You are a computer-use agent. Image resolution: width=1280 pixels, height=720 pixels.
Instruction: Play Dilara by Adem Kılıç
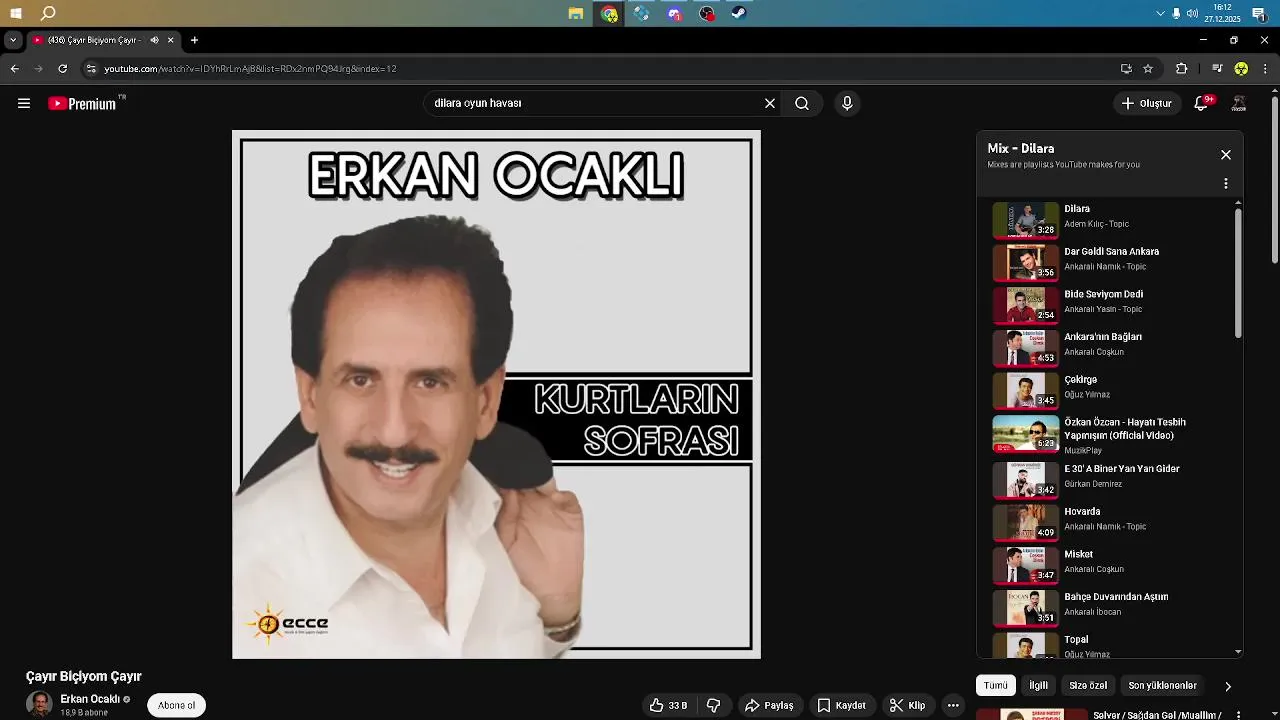(1110, 220)
